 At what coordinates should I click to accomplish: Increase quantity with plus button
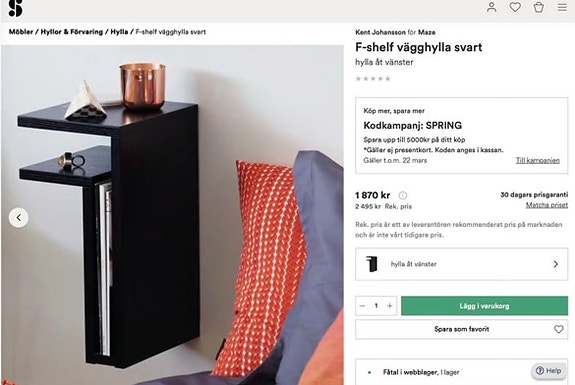tap(390, 306)
